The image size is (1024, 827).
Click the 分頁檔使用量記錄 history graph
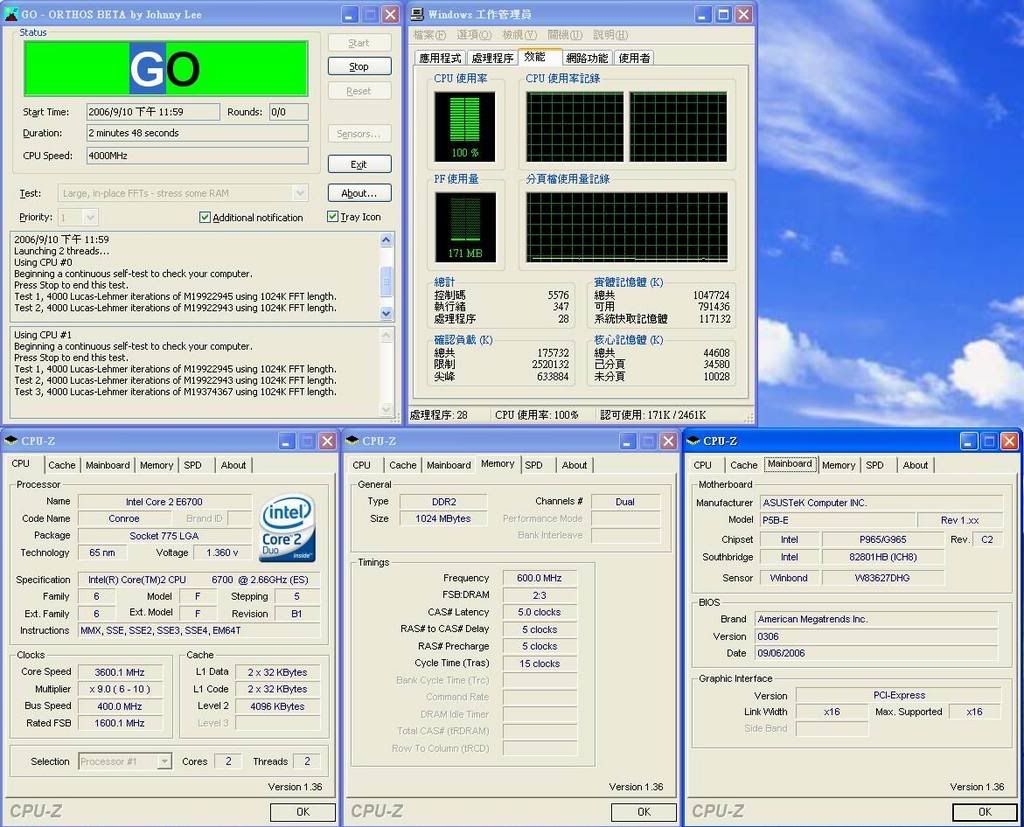click(x=627, y=227)
